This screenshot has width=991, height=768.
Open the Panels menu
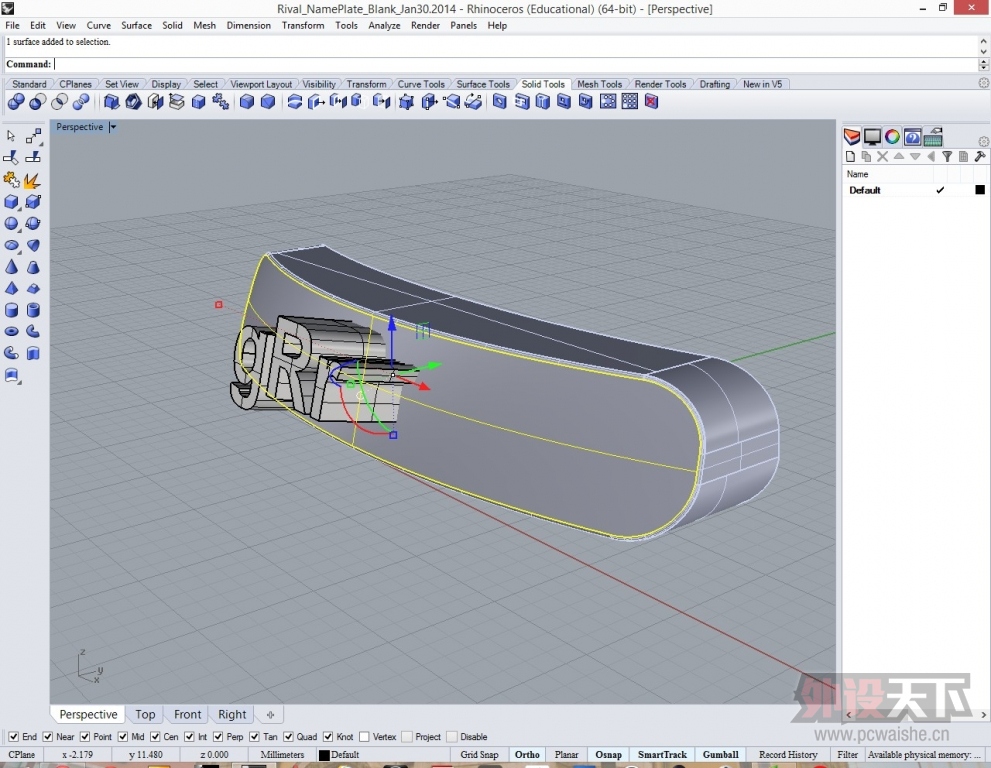[463, 25]
